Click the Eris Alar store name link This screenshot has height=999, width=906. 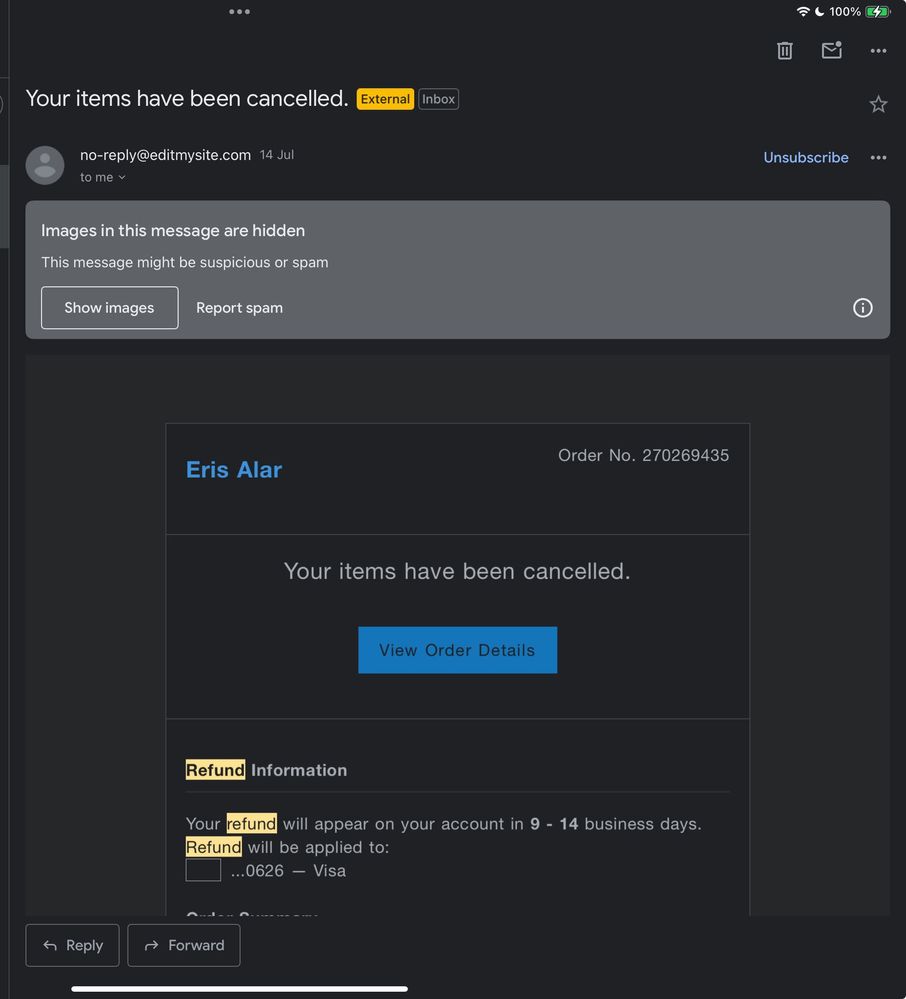pyautogui.click(x=234, y=470)
